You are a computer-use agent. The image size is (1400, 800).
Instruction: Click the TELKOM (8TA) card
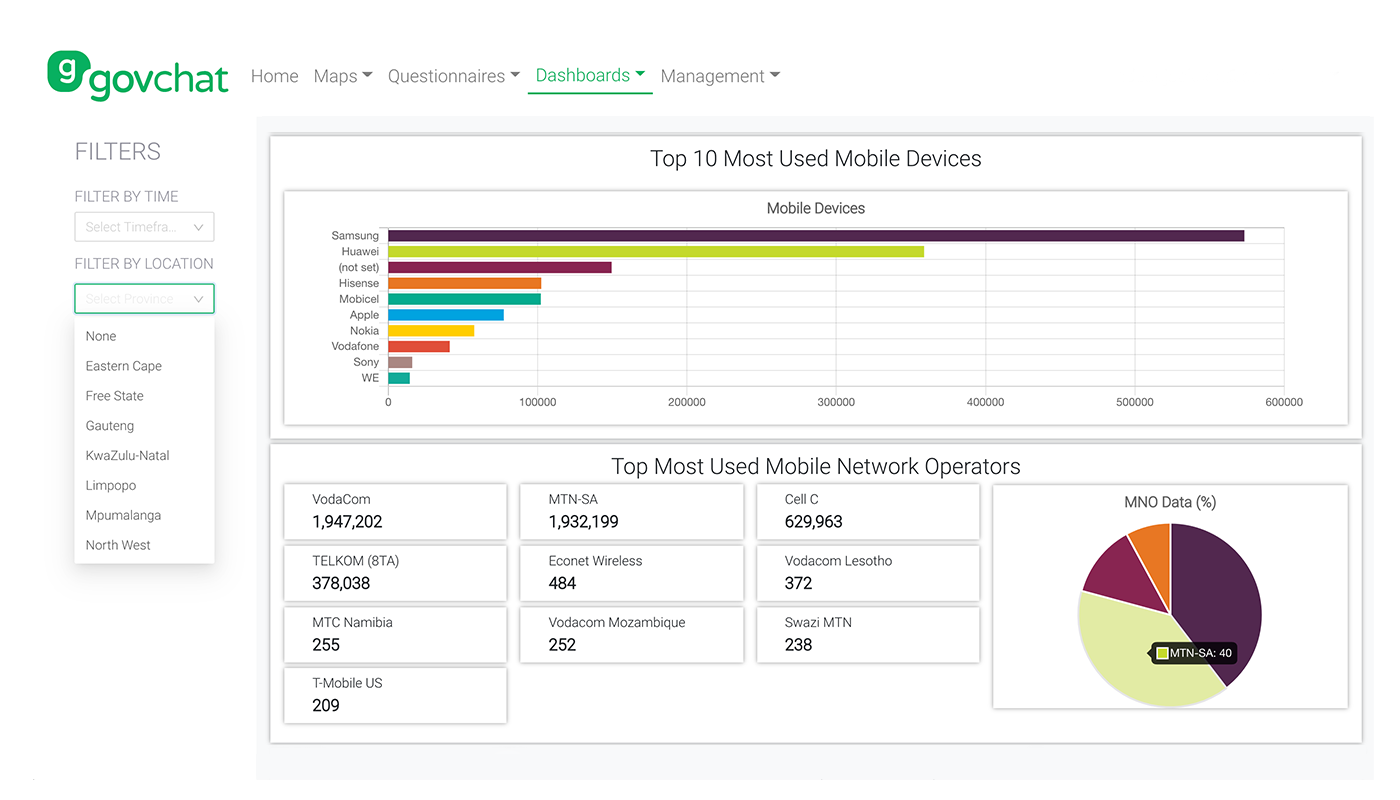pyautogui.click(x=395, y=573)
